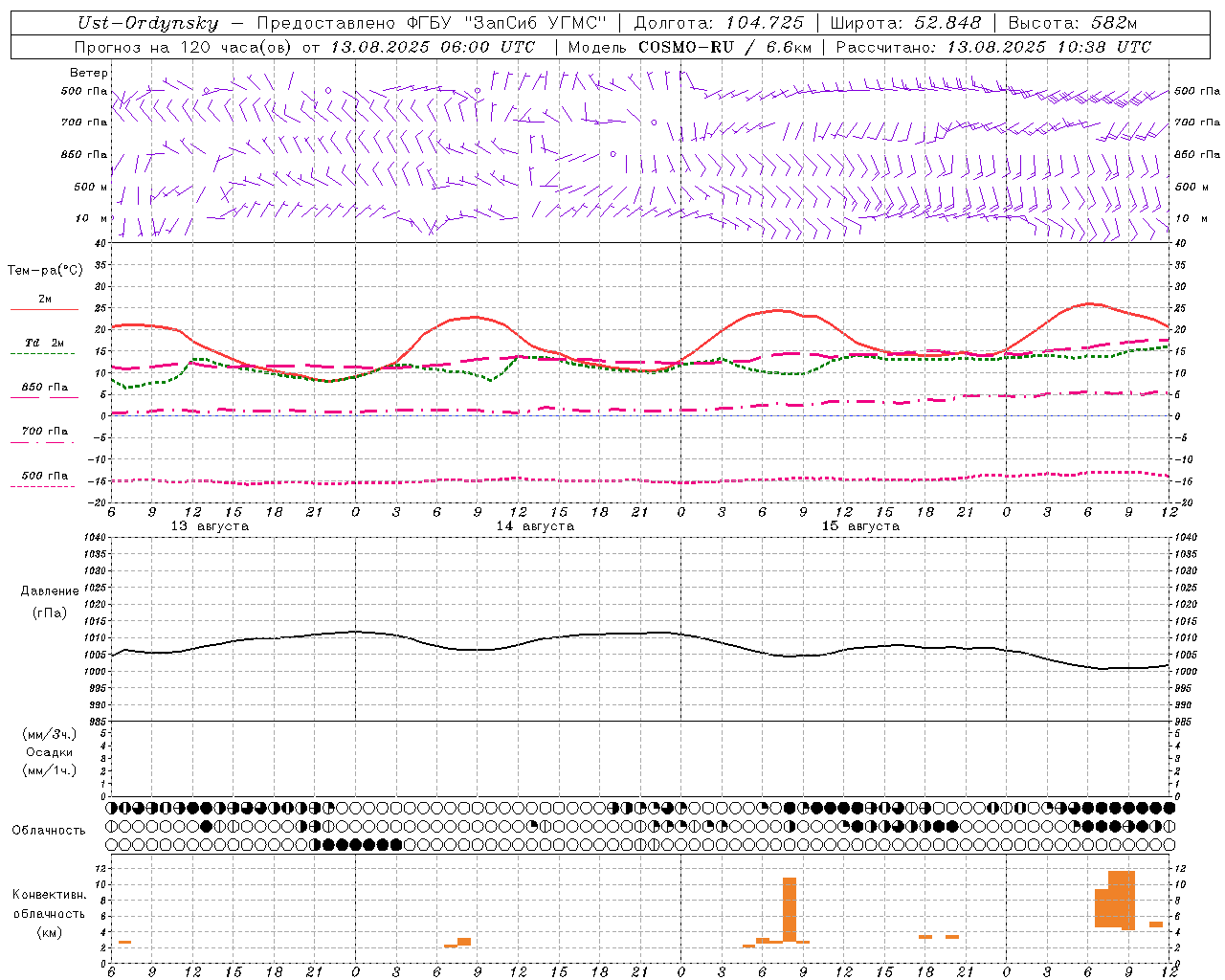This screenshot has width=1225, height=980.
Task: Click the 'Ветер' wind panel label
Action: (89, 73)
